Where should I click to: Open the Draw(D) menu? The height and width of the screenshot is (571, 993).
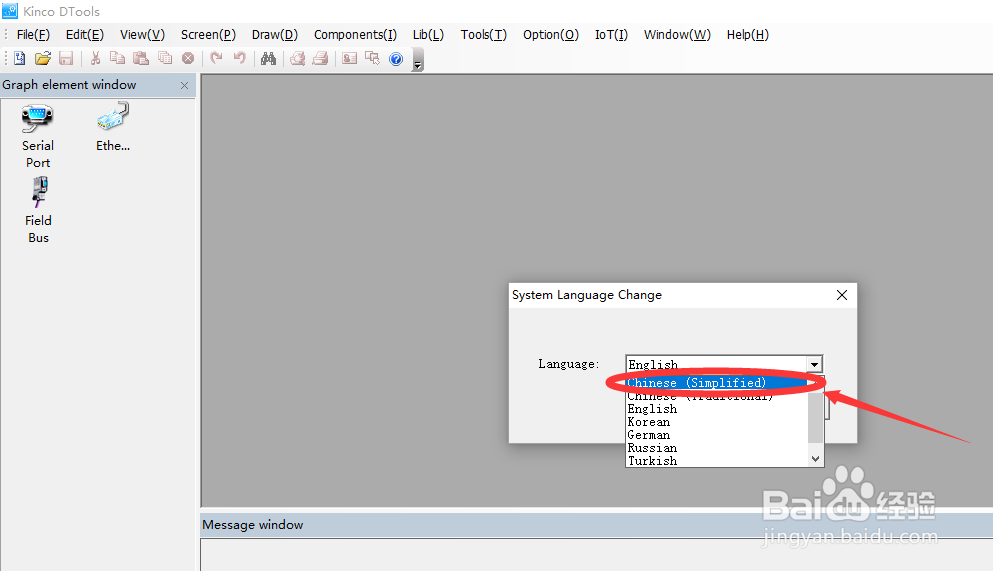click(x=275, y=35)
